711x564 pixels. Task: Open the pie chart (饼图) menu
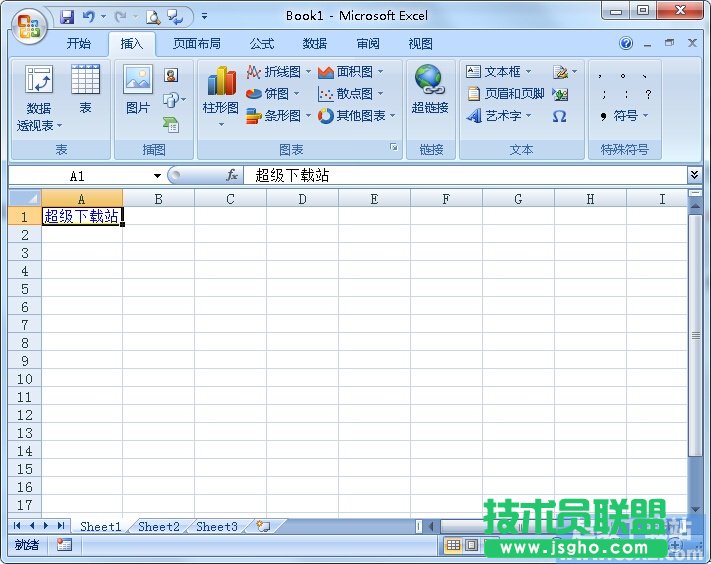point(274,94)
